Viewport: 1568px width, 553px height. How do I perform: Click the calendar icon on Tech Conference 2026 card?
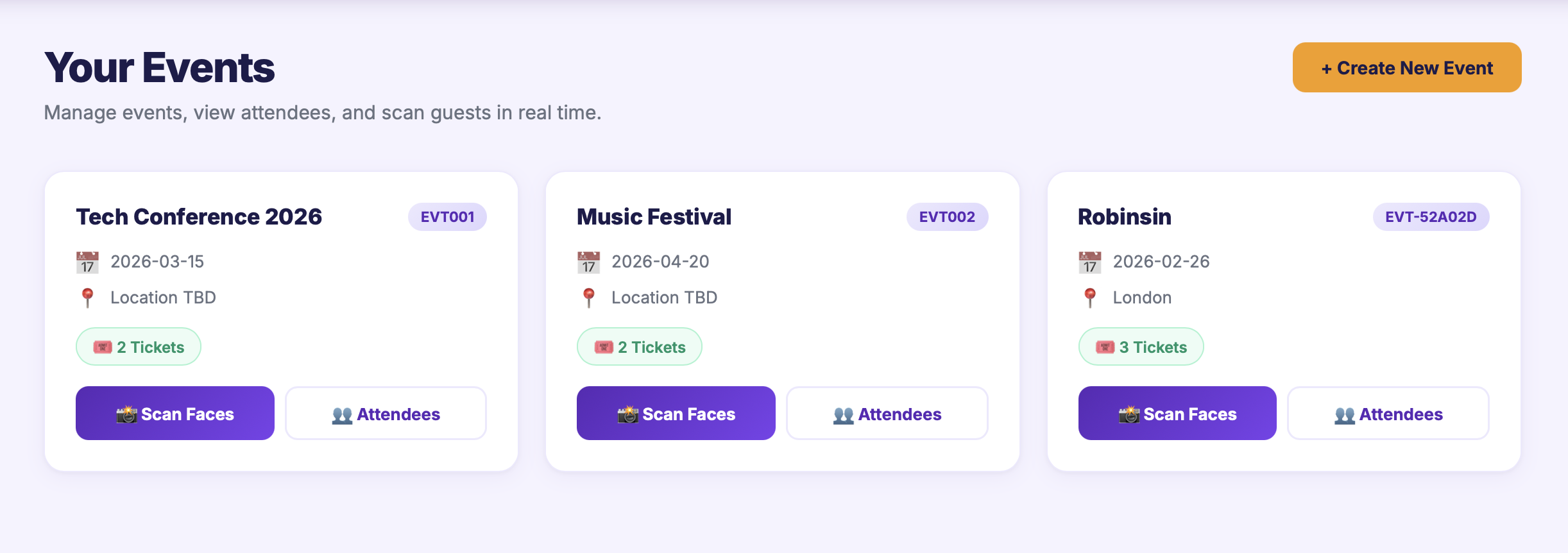87,262
